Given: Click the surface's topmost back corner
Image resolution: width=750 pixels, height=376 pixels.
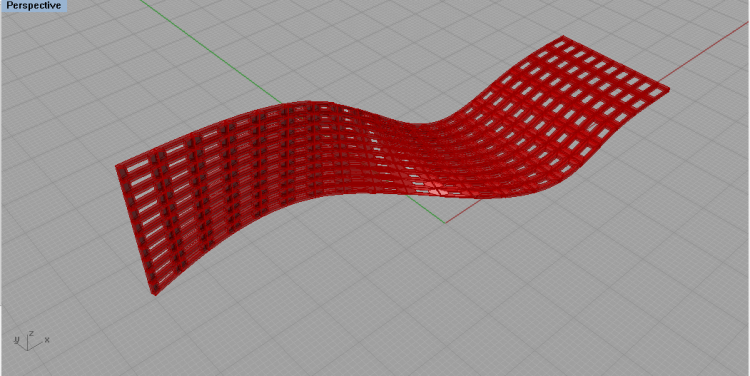Looking at the screenshot, I should pos(562,37).
